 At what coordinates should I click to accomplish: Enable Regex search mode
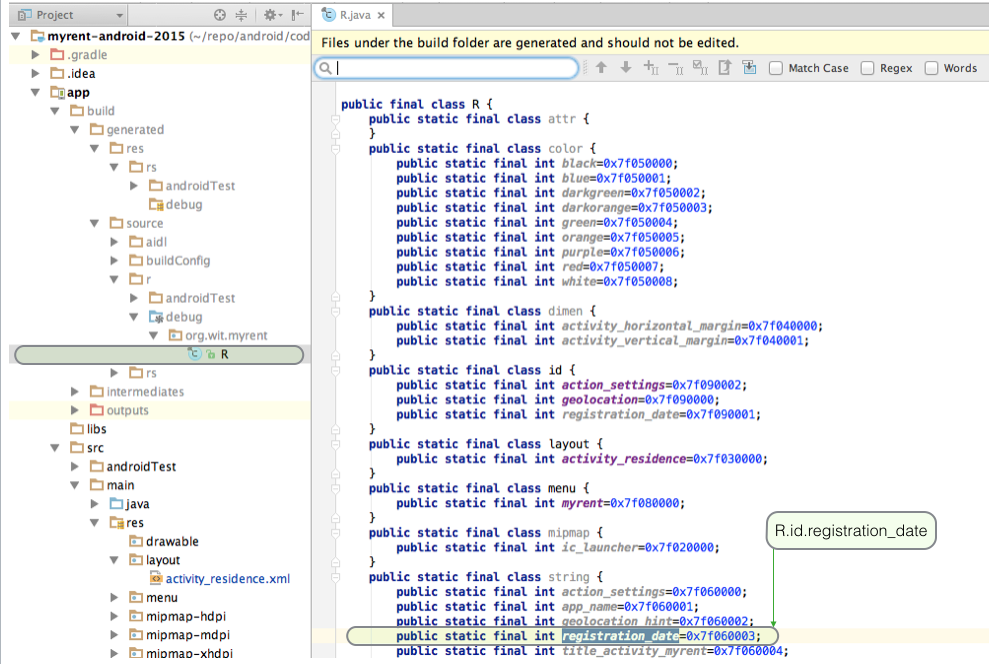click(x=868, y=67)
